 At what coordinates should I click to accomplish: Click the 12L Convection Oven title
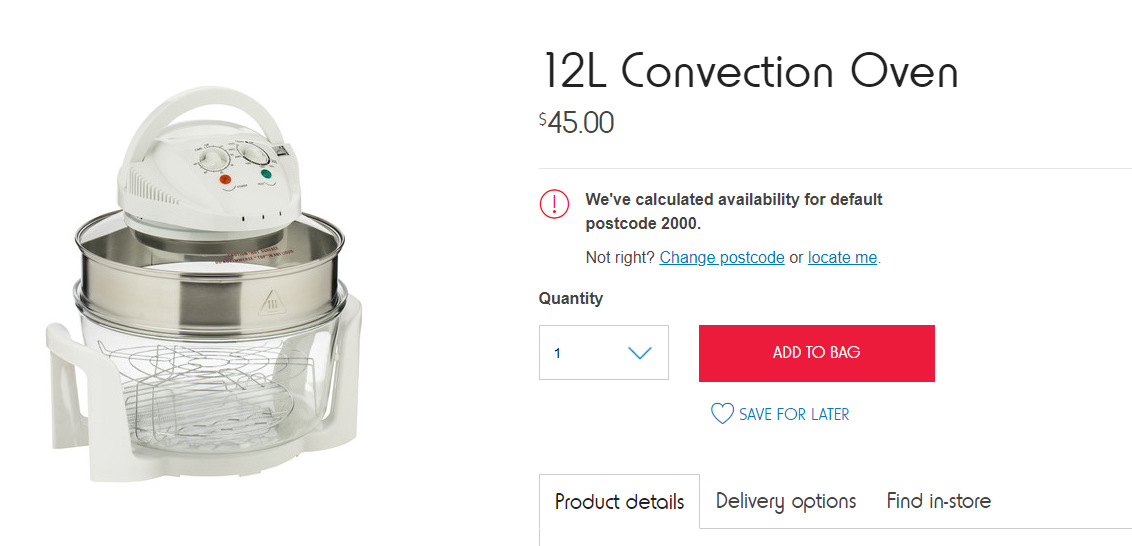pos(749,72)
